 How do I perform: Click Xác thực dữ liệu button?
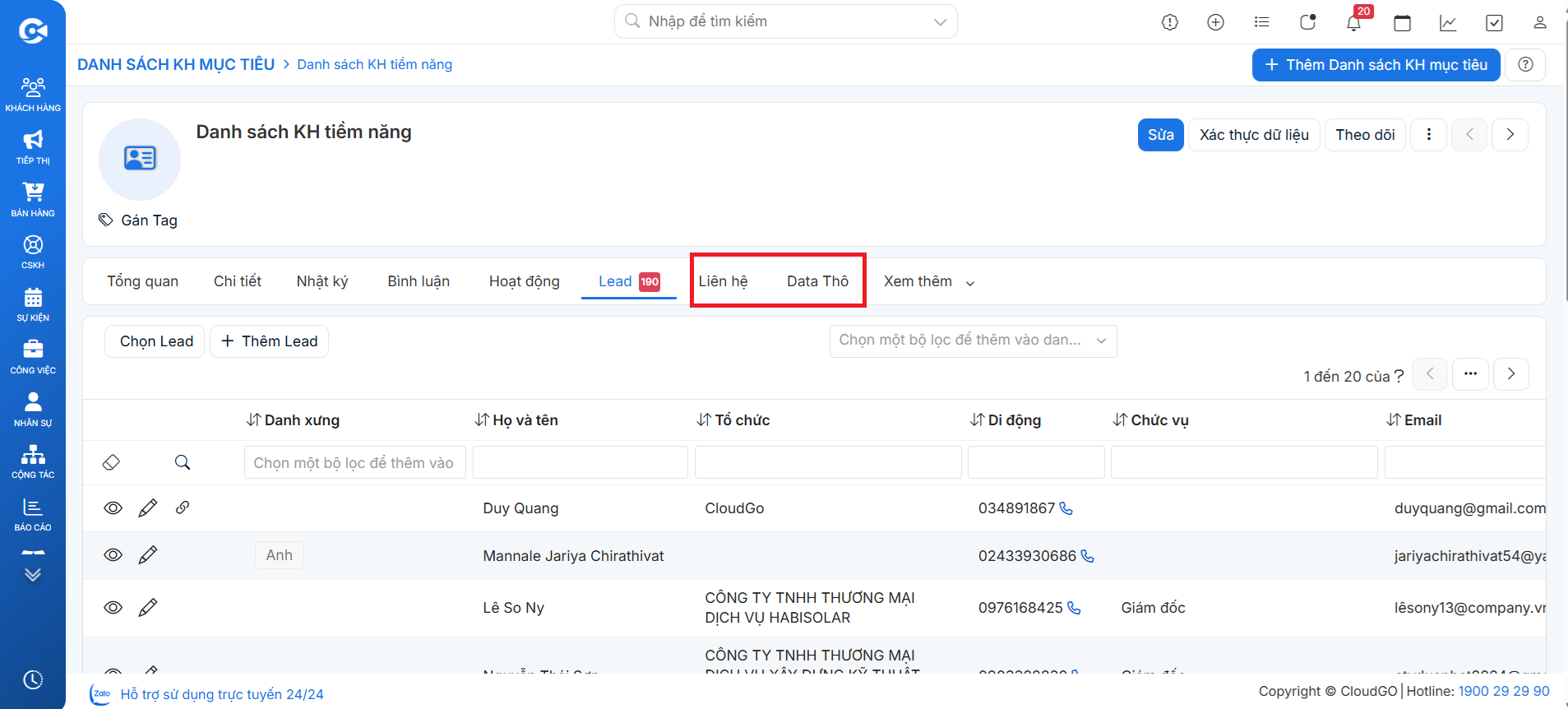[x=1254, y=135]
